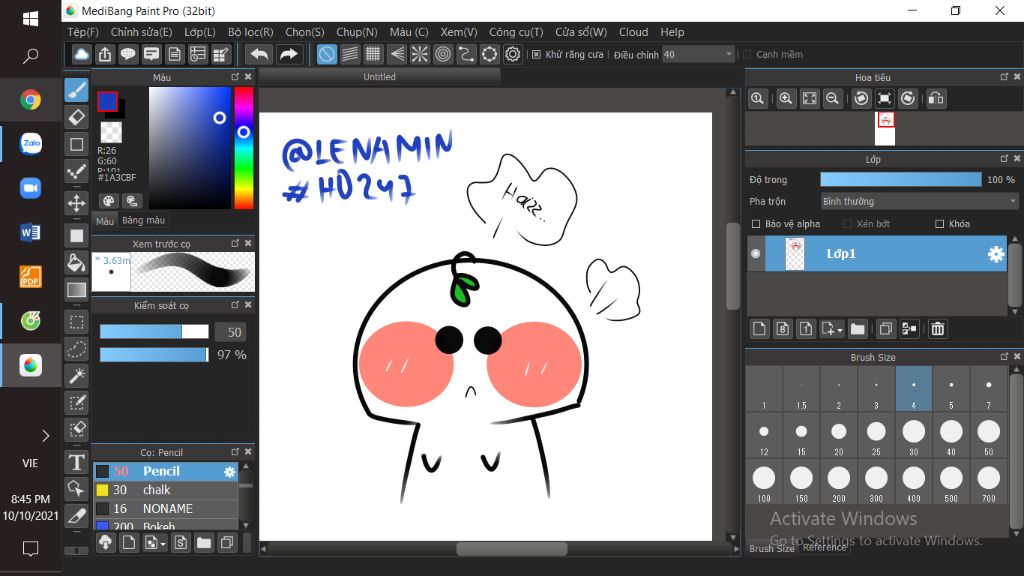This screenshot has width=1024, height=576.
Task: Enable Khóa layer checkbox
Action: click(939, 224)
